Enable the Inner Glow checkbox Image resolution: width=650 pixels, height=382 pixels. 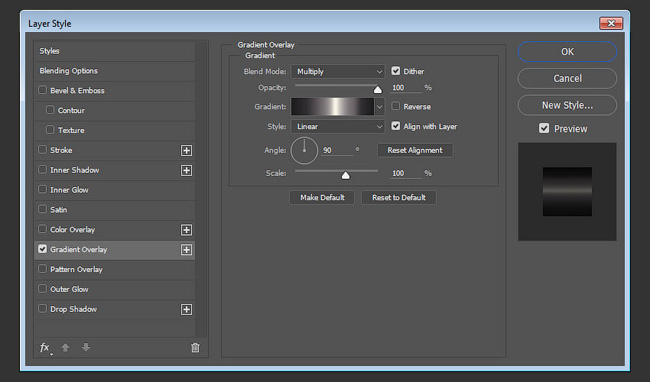tap(42, 189)
